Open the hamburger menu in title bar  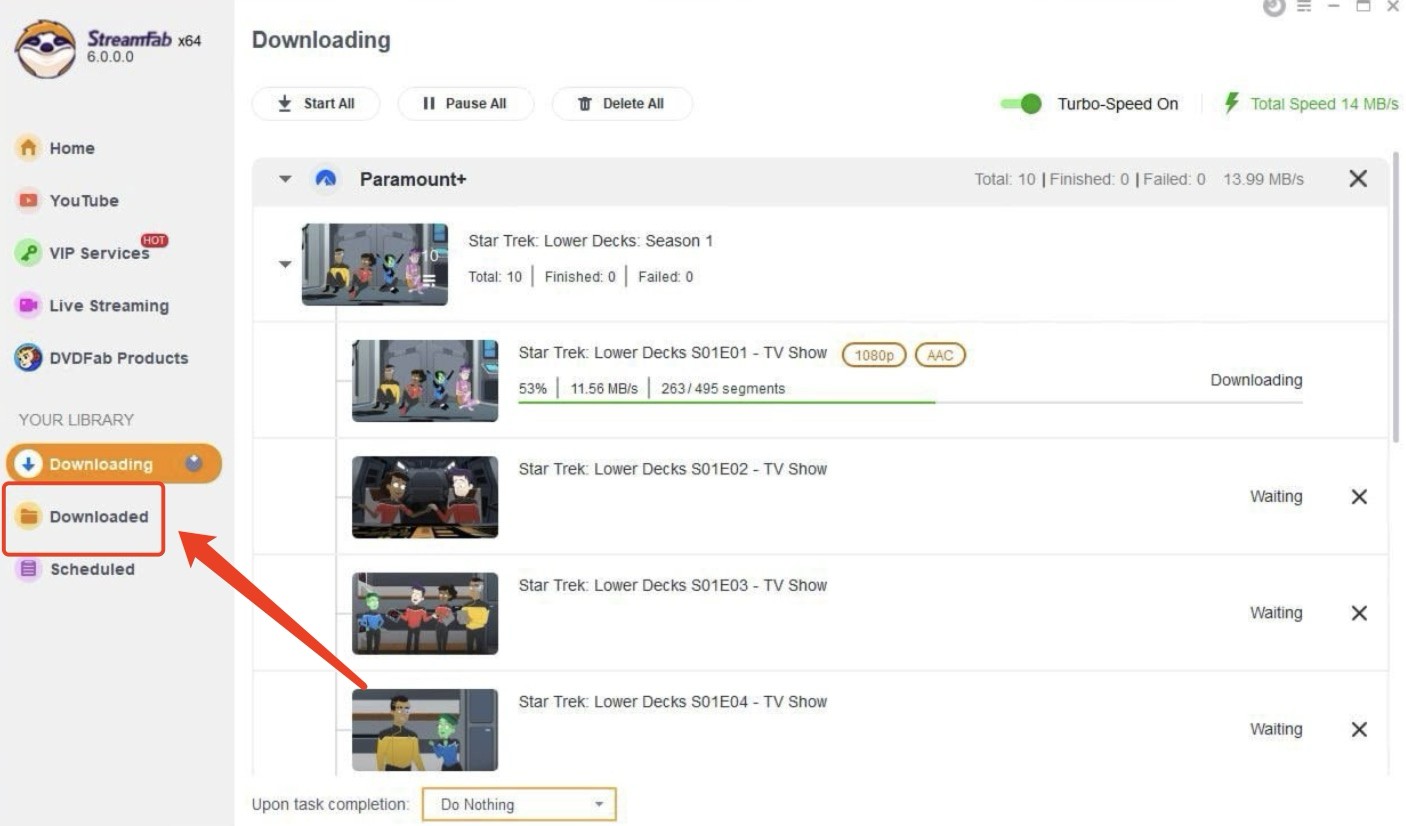pyautogui.click(x=1303, y=8)
